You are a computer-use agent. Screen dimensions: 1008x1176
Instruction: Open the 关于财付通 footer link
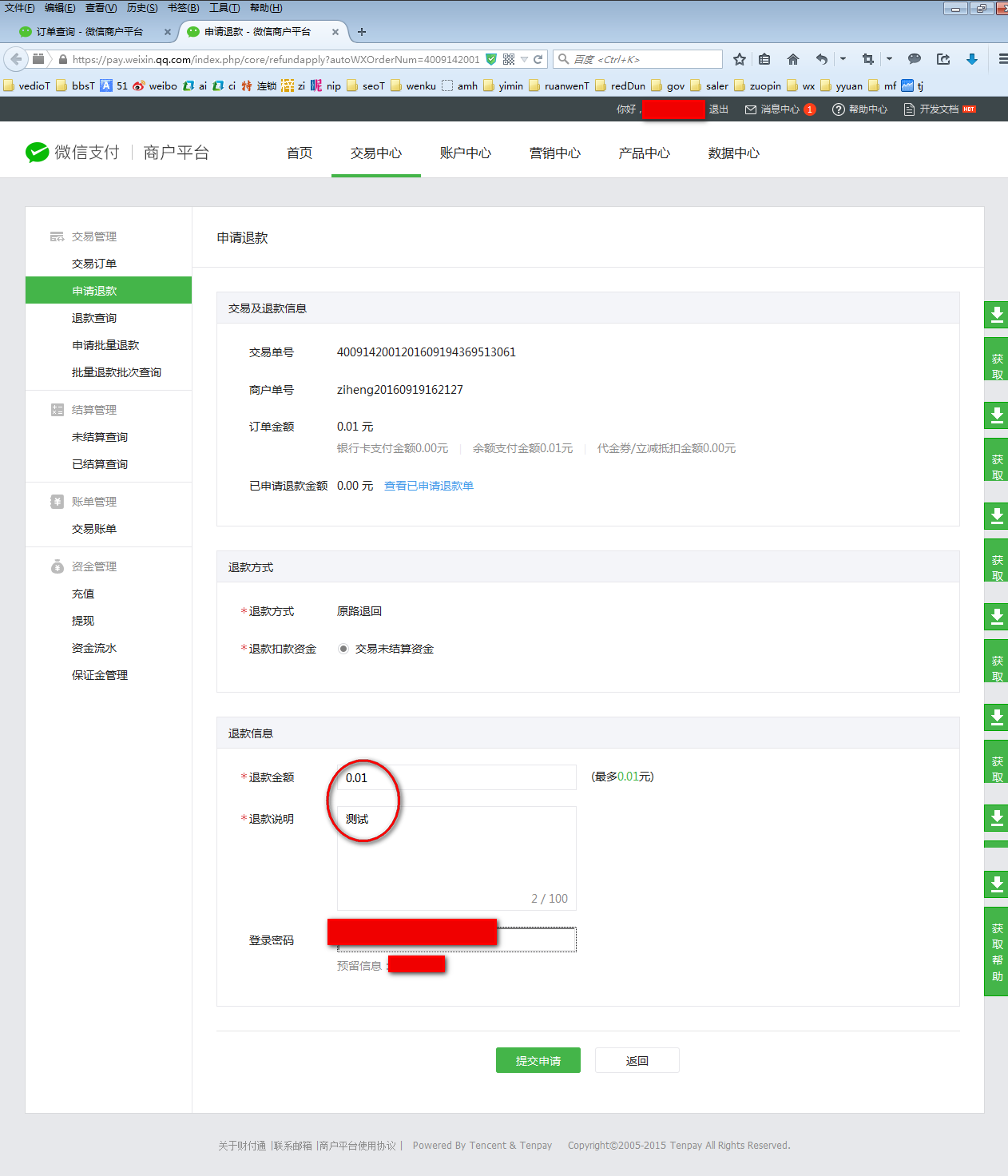point(242,1146)
